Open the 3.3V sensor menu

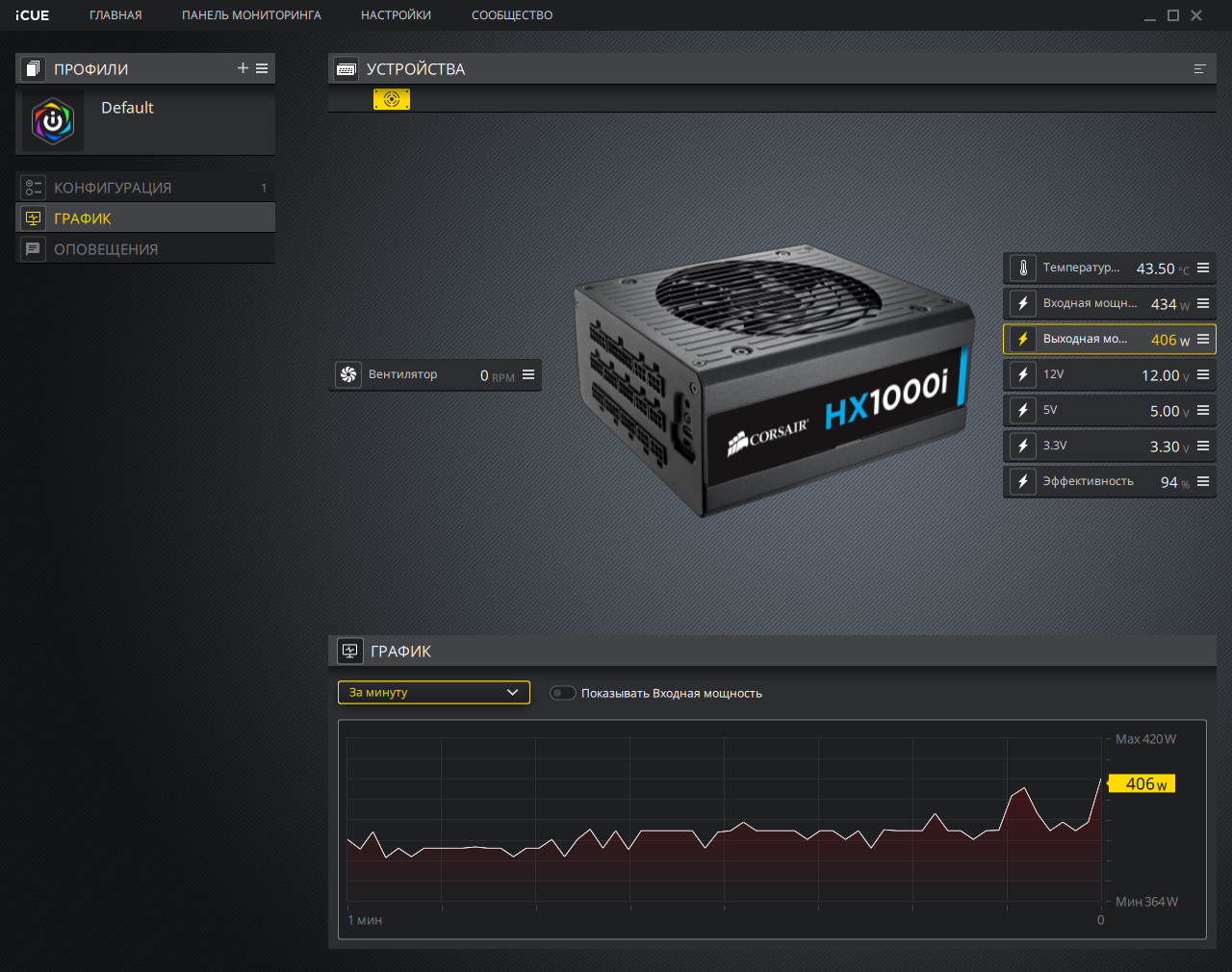(1203, 446)
